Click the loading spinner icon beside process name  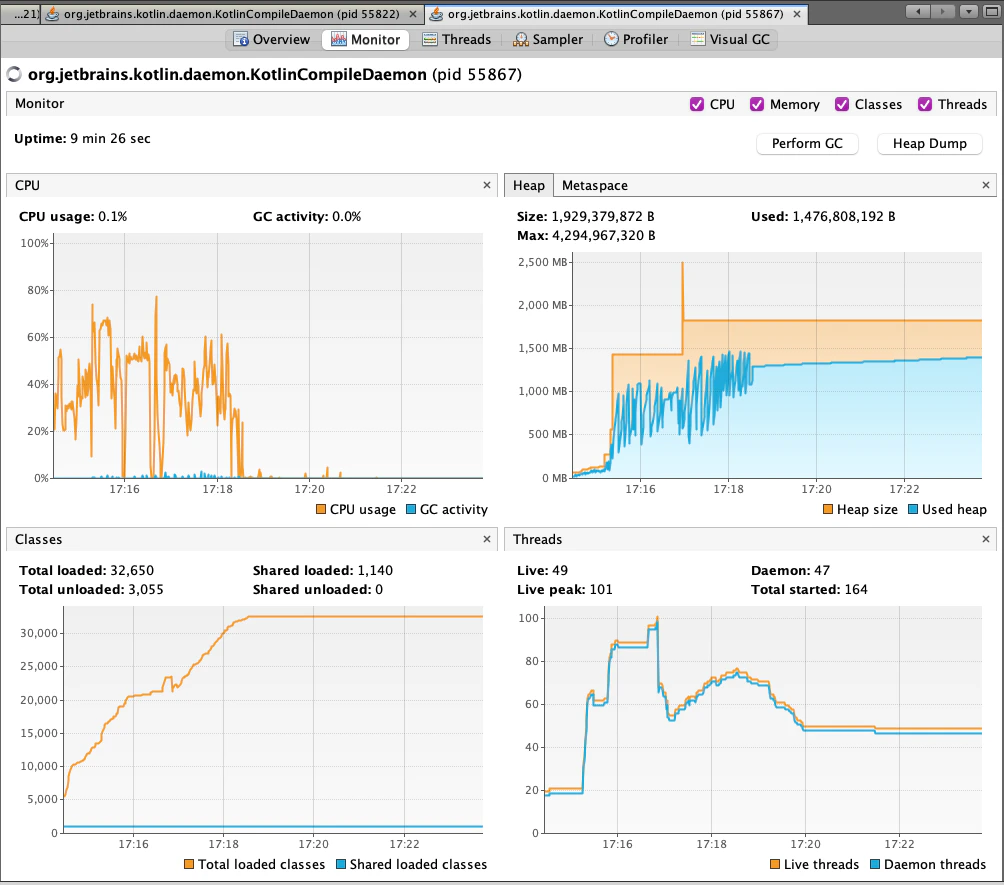pyautogui.click(x=14, y=75)
